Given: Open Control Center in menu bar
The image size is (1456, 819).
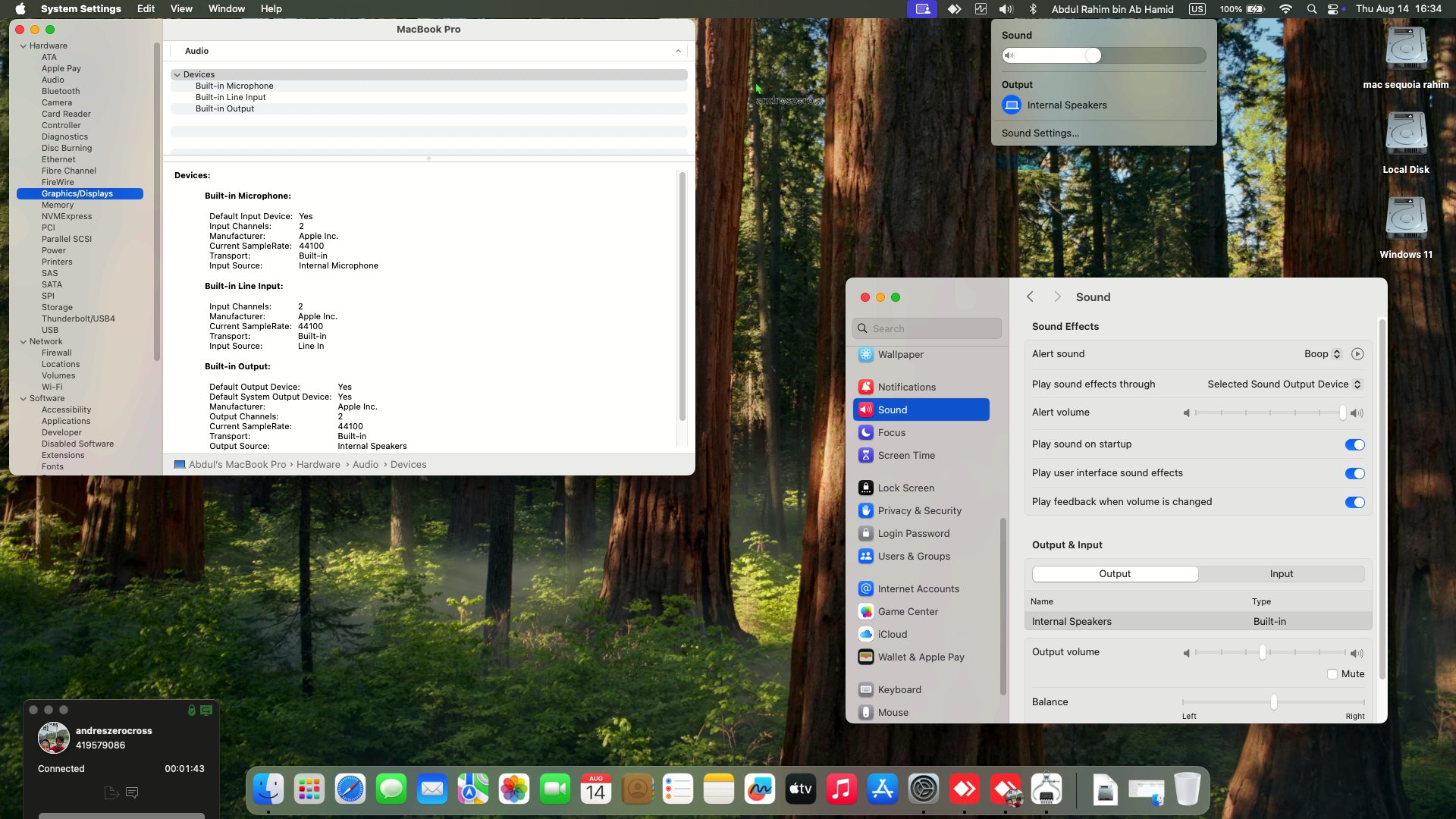Looking at the screenshot, I should (x=1333, y=9).
